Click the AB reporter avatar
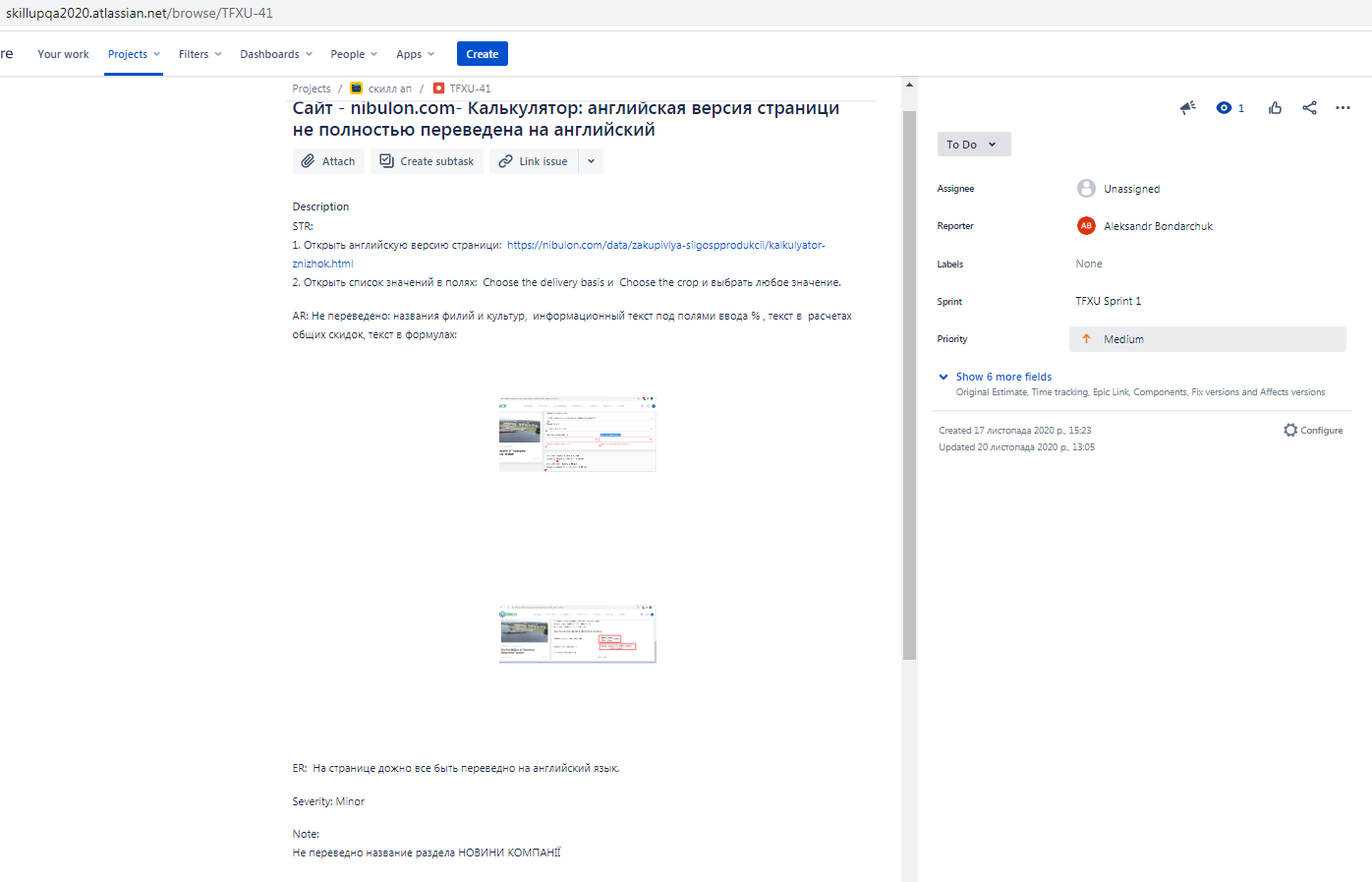1372x882 pixels. point(1086,226)
